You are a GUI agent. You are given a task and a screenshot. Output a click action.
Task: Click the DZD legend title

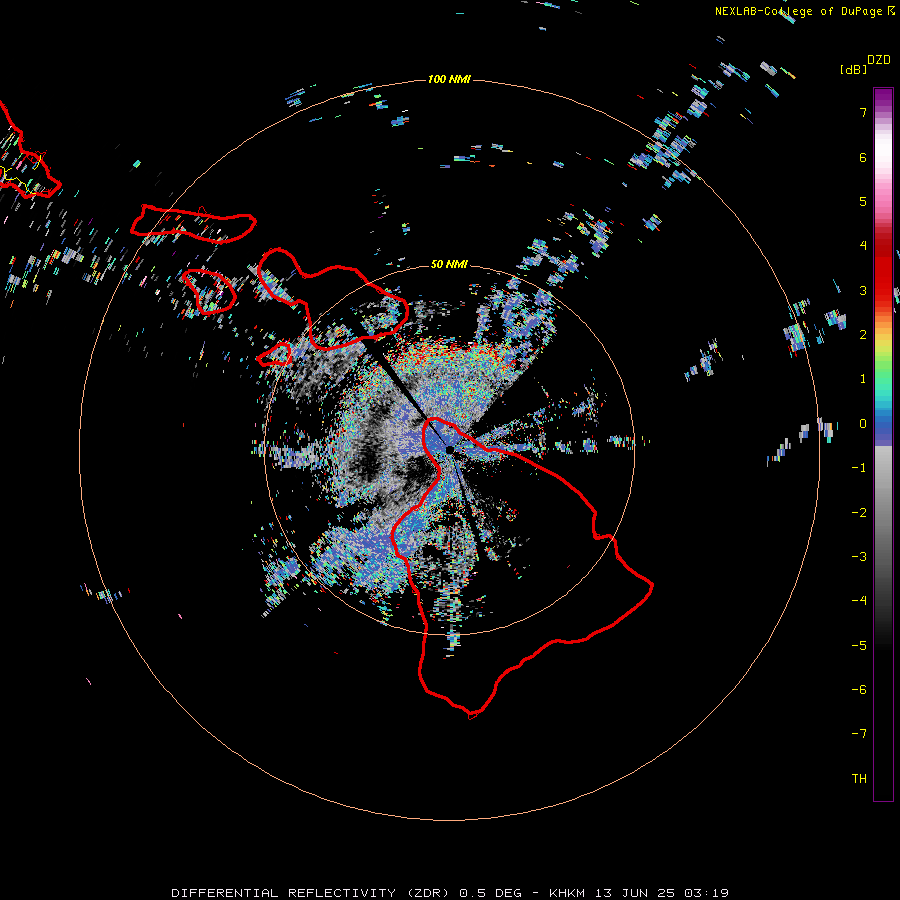(x=879, y=60)
